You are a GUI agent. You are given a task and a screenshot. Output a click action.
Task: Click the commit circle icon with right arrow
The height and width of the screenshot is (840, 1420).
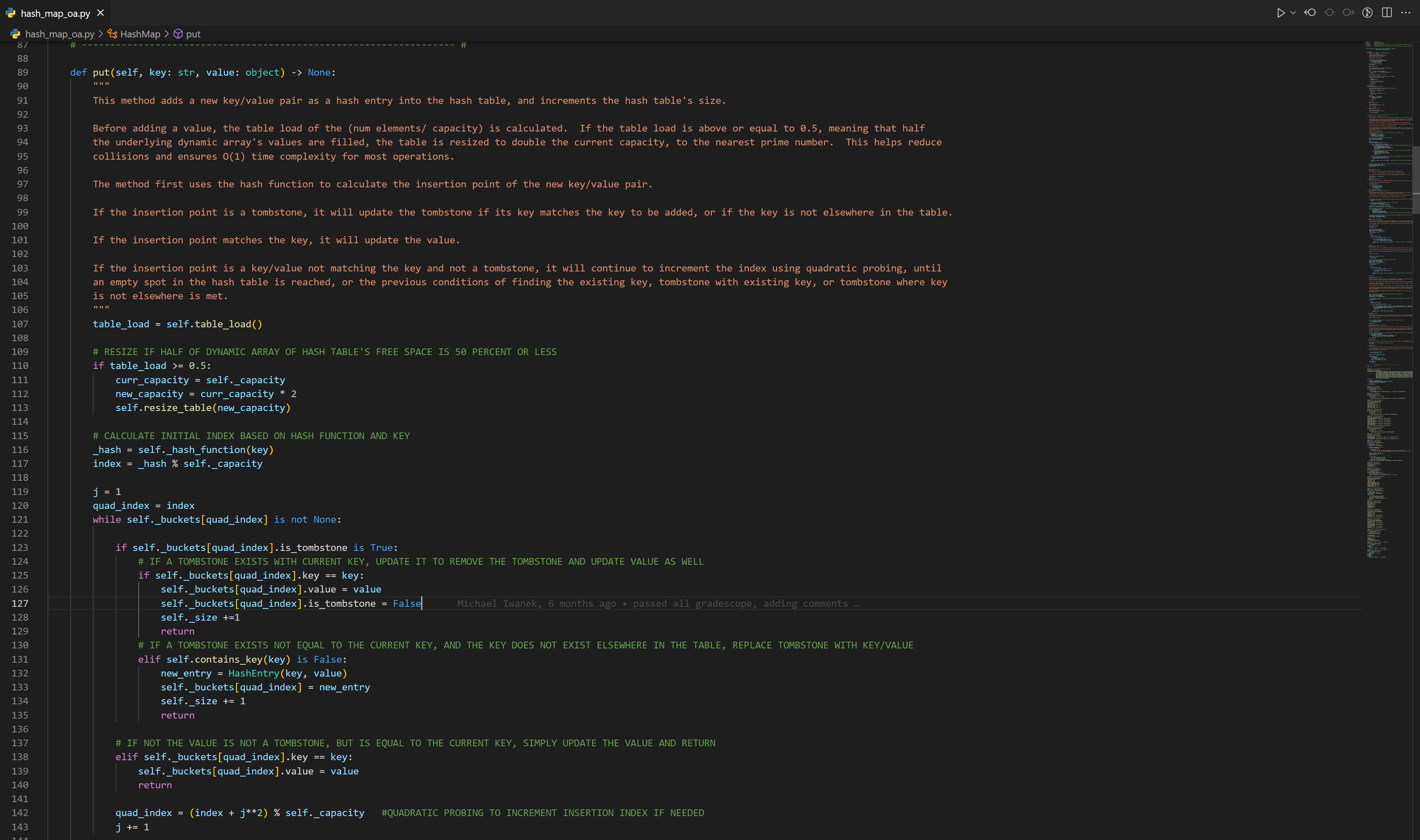pyautogui.click(x=1348, y=13)
